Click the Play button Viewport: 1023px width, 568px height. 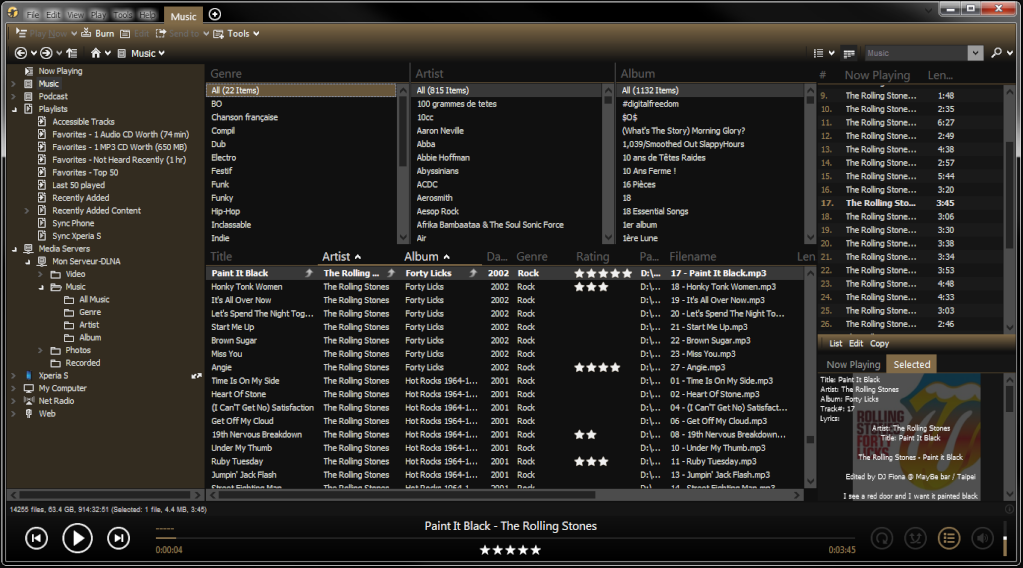(x=77, y=538)
